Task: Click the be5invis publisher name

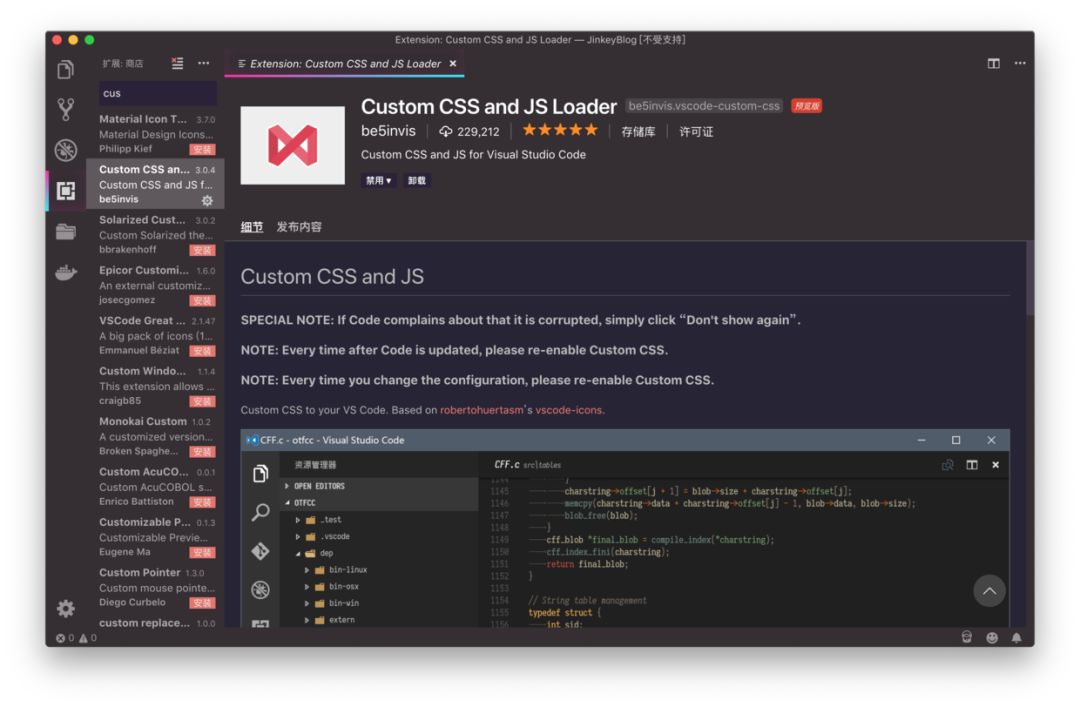Action: click(x=388, y=131)
